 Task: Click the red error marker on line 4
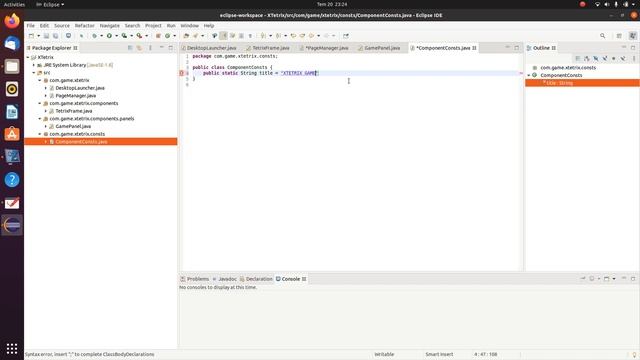182,73
